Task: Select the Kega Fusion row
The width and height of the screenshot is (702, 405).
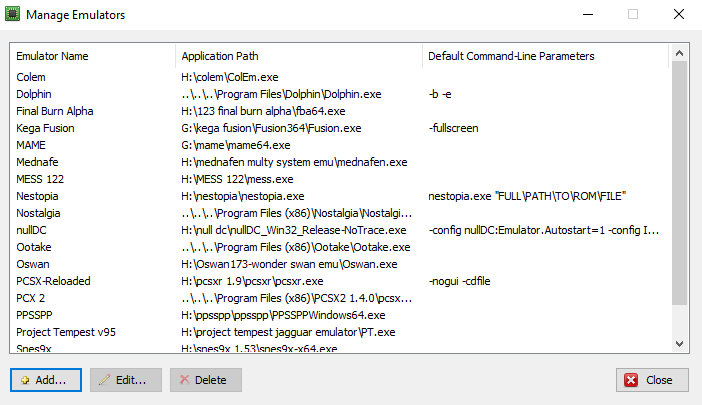Action: [340, 128]
